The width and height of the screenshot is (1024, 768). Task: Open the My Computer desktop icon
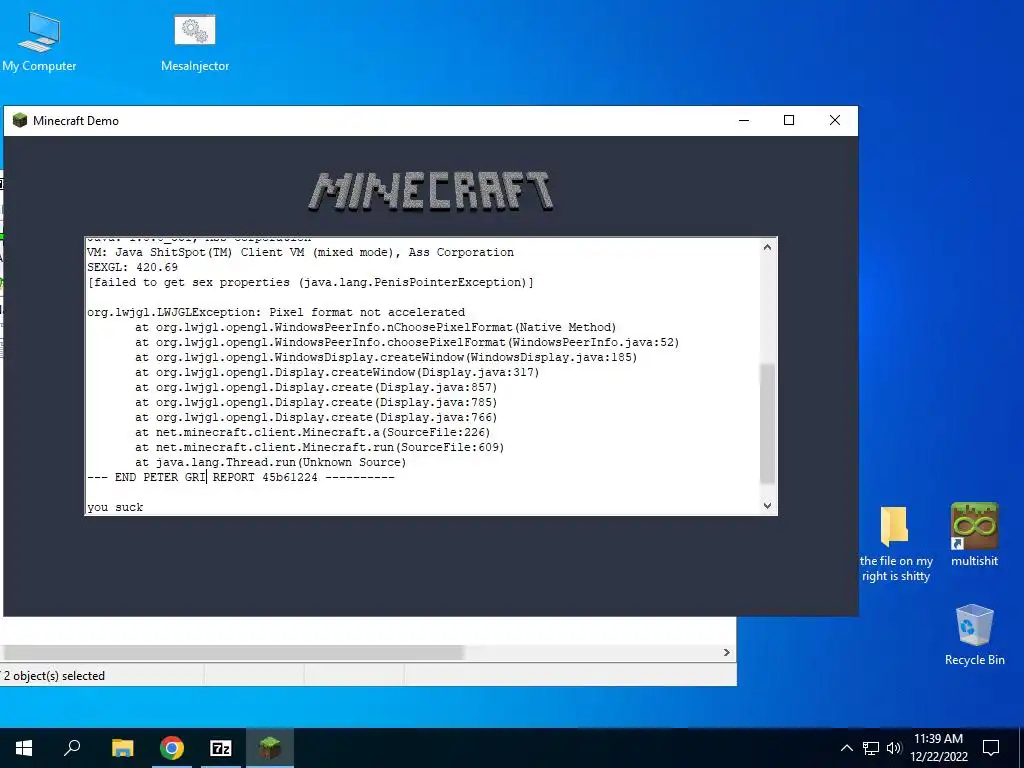click(x=39, y=40)
